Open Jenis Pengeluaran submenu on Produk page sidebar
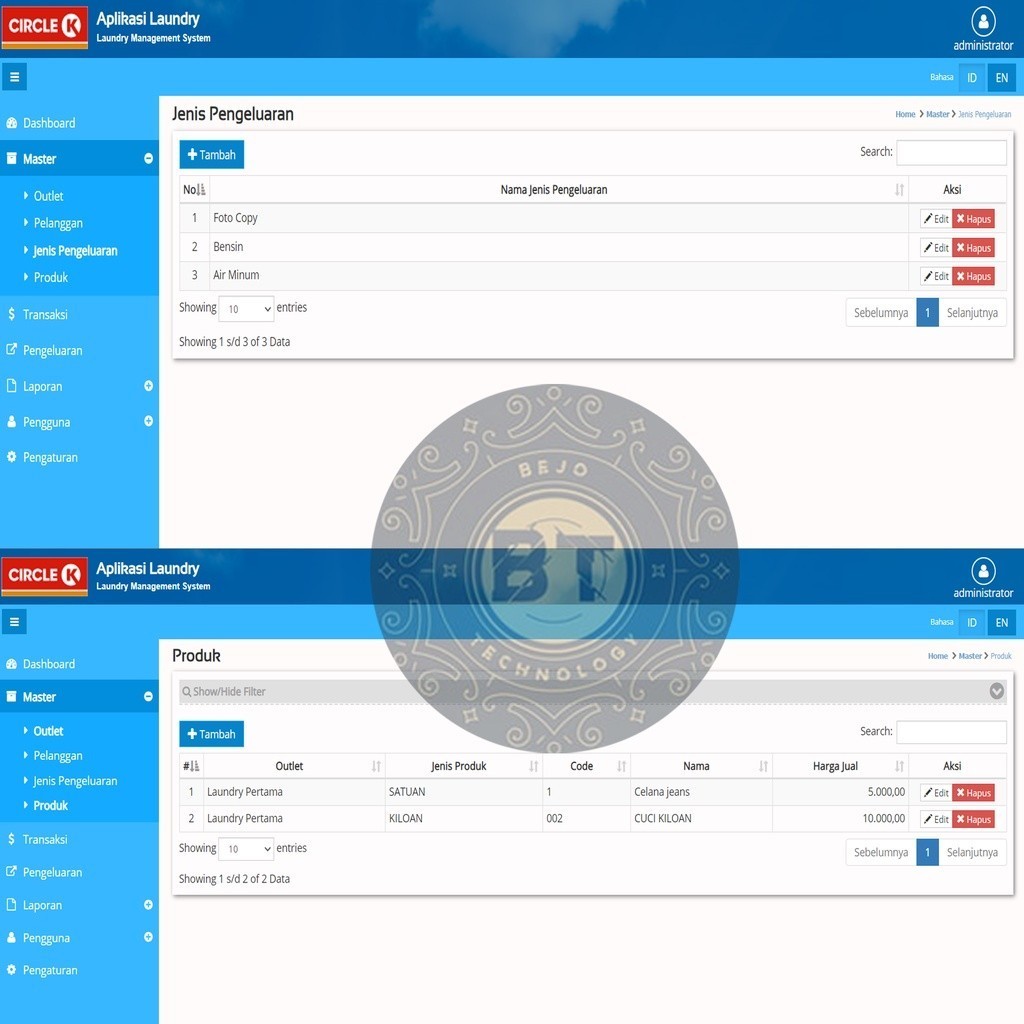The image size is (1024, 1024). tap(75, 780)
